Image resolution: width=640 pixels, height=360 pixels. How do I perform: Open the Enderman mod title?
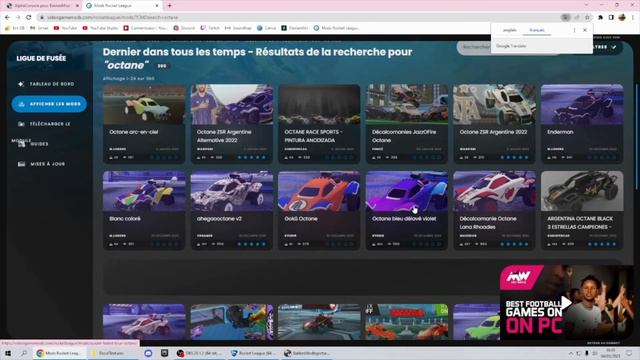(560, 132)
